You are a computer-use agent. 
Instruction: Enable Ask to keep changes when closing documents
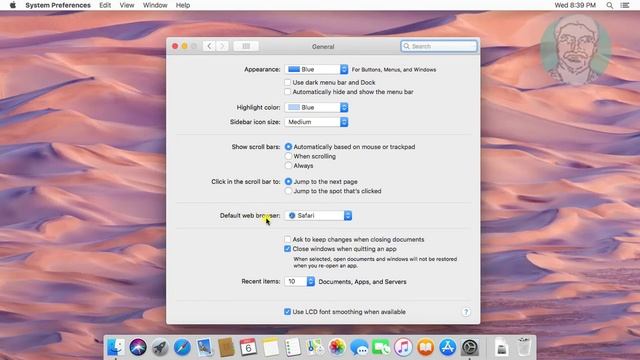point(288,239)
